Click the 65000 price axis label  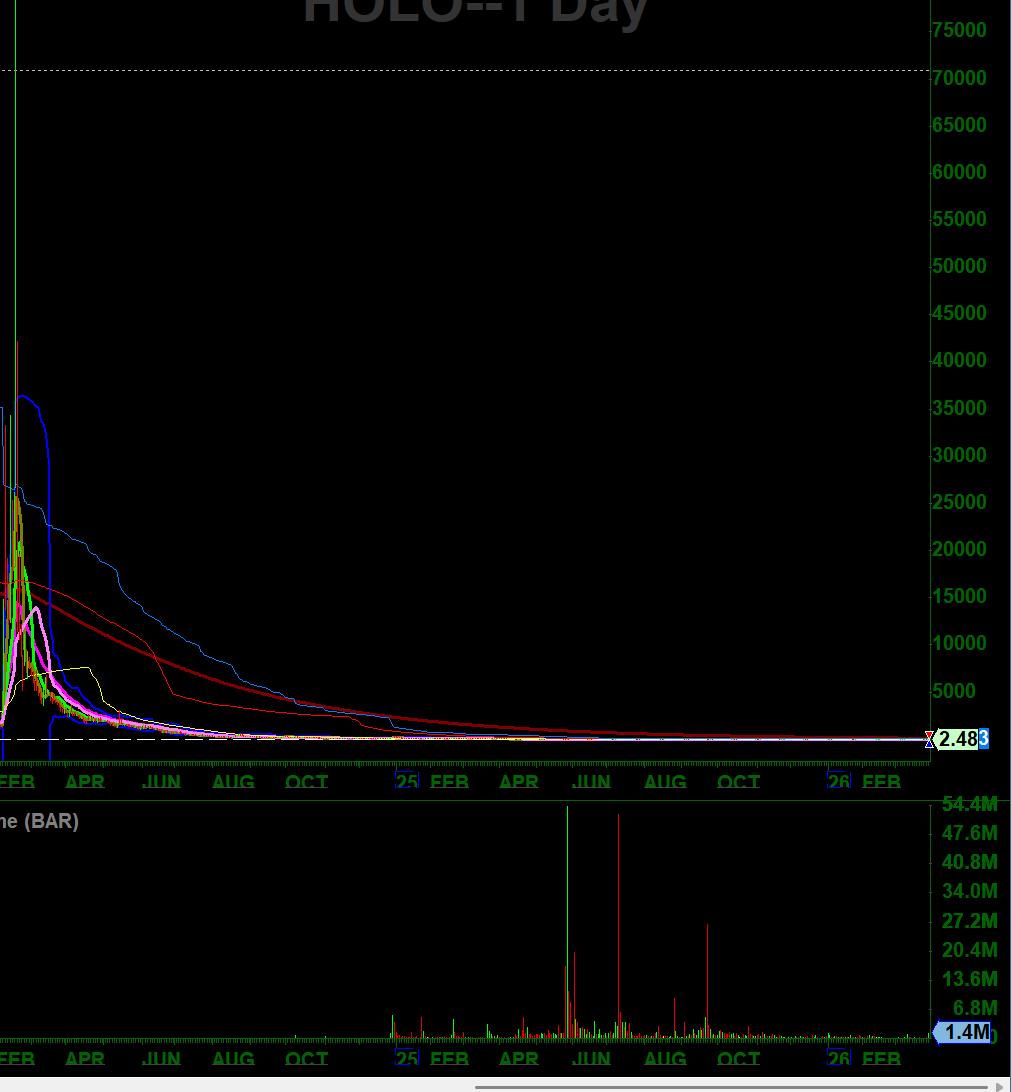pos(959,125)
